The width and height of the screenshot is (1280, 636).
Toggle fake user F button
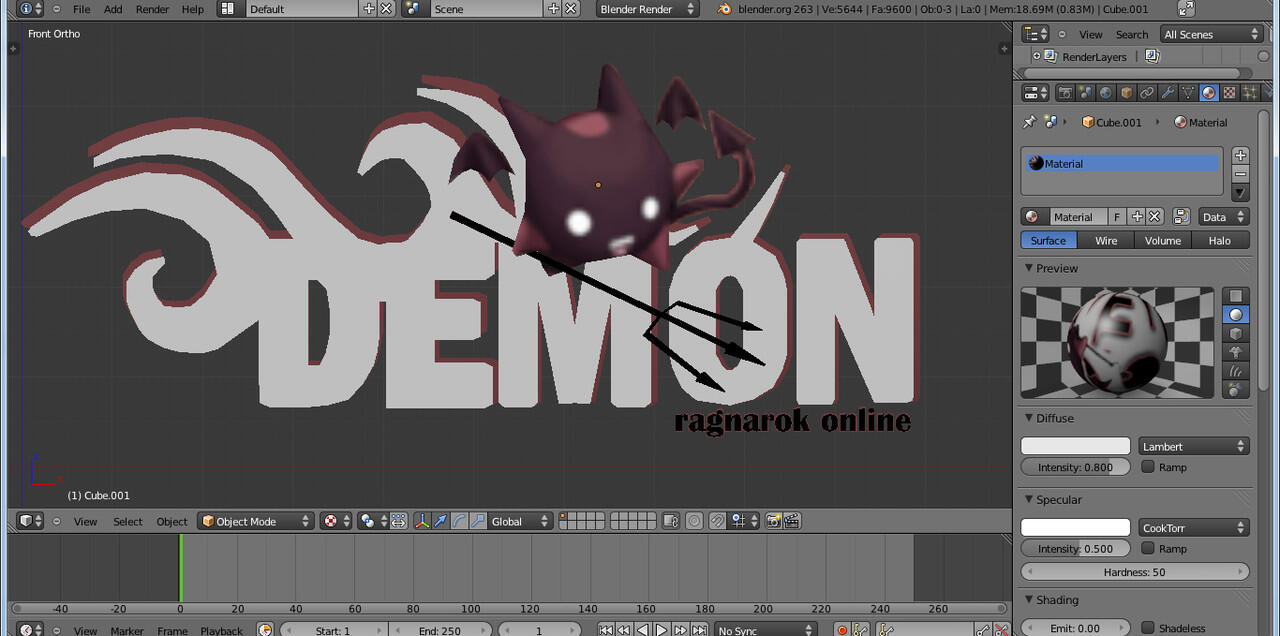click(x=1117, y=217)
